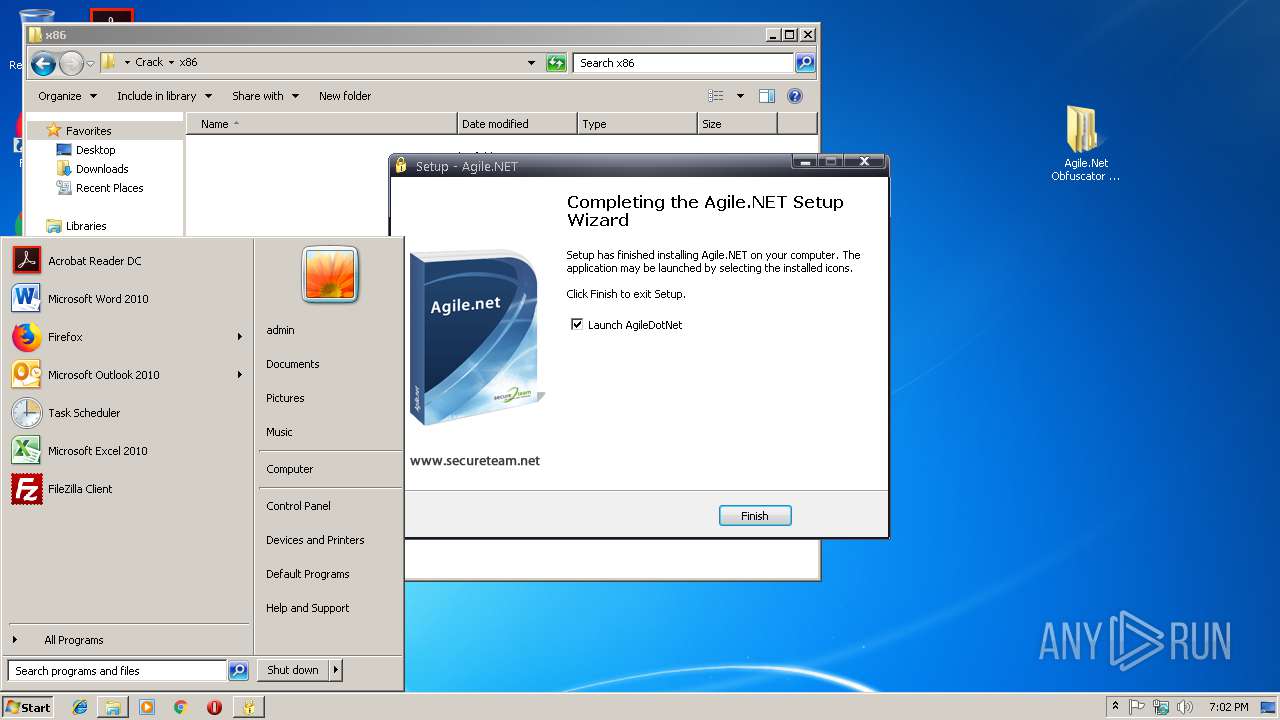This screenshot has width=1280, height=720.
Task: Click New folder in Explorer toolbar
Action: pyautogui.click(x=345, y=96)
